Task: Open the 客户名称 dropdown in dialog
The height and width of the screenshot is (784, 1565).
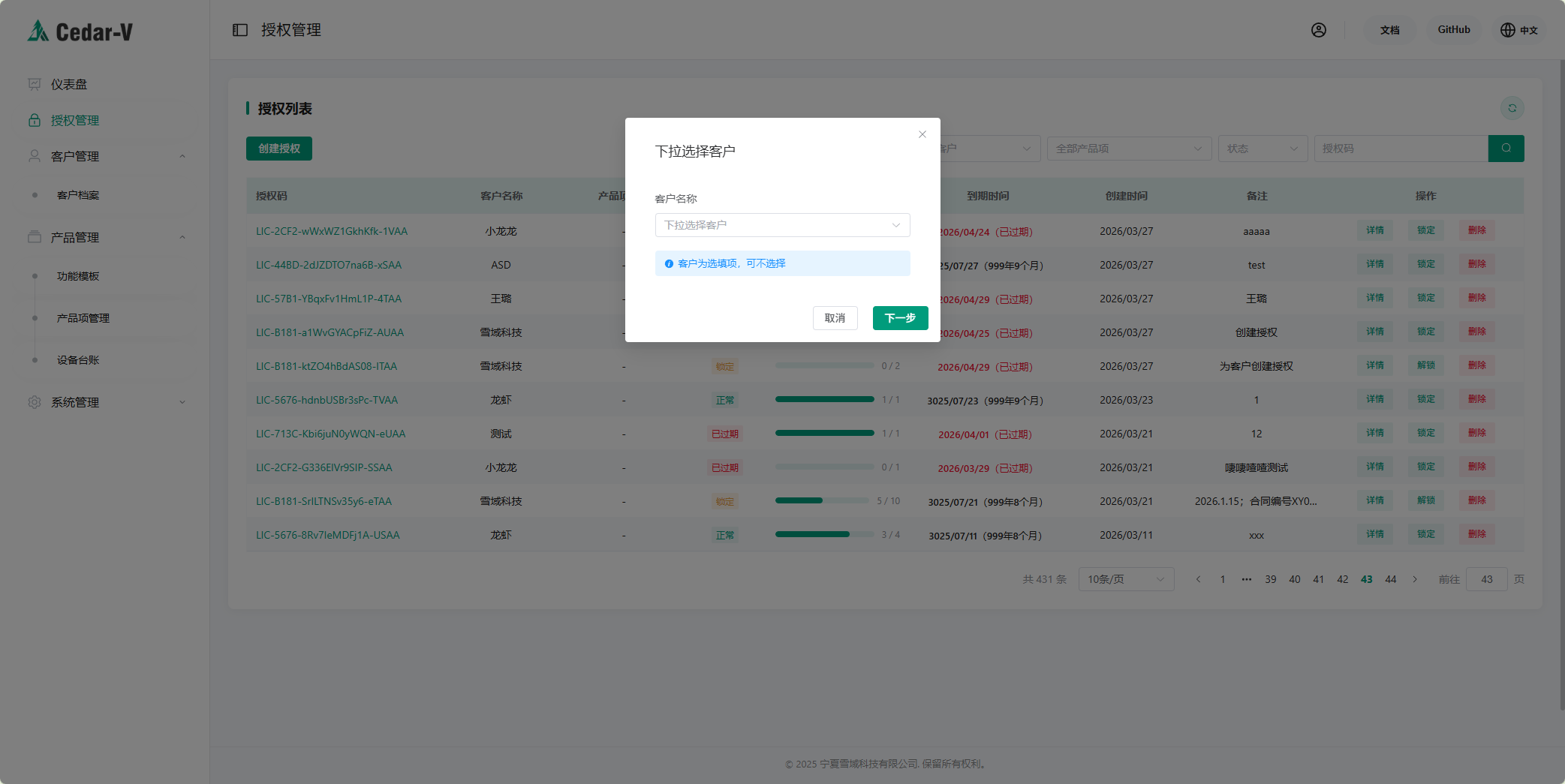Action: coord(783,225)
